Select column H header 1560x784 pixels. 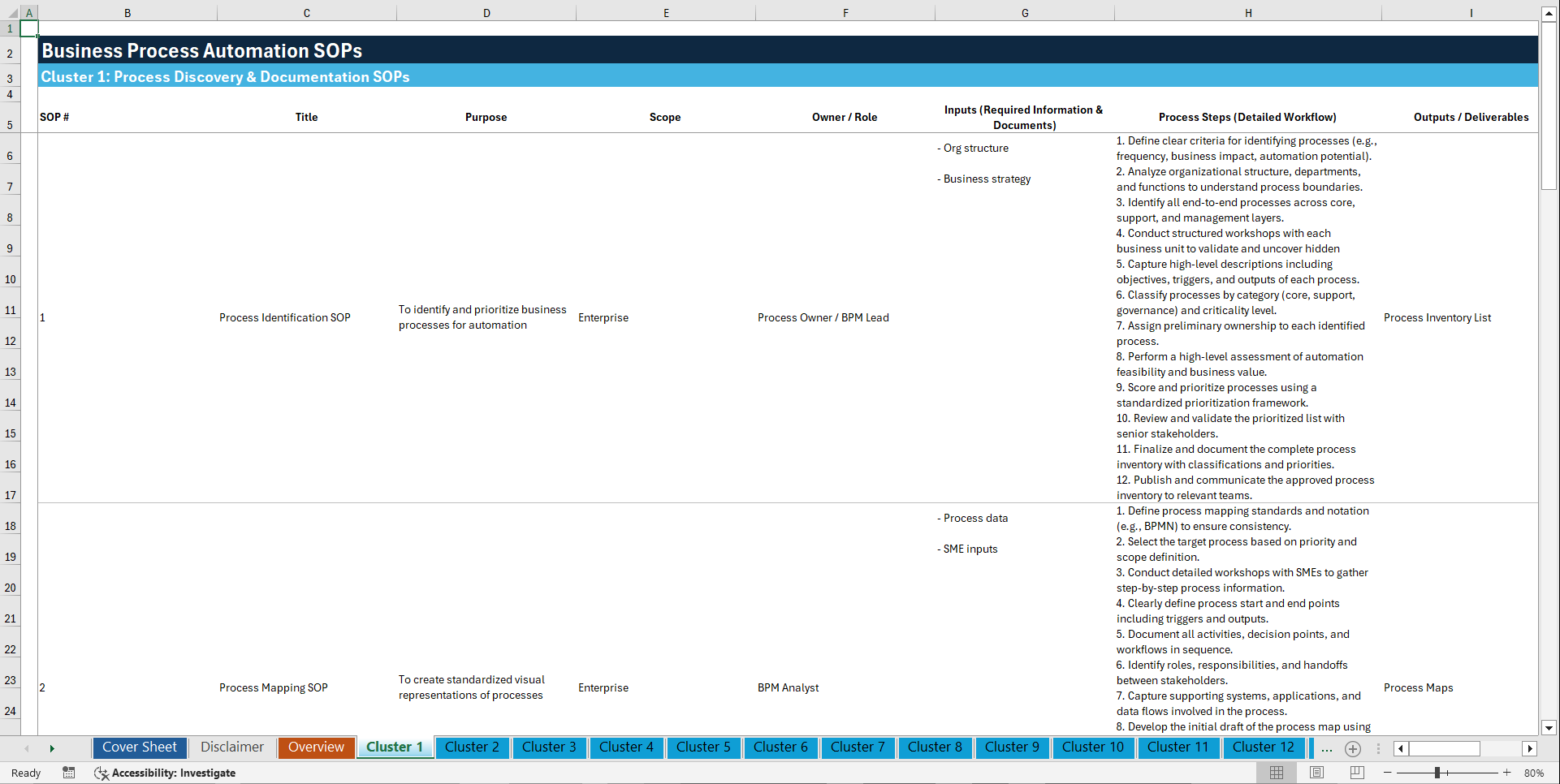point(1248,13)
